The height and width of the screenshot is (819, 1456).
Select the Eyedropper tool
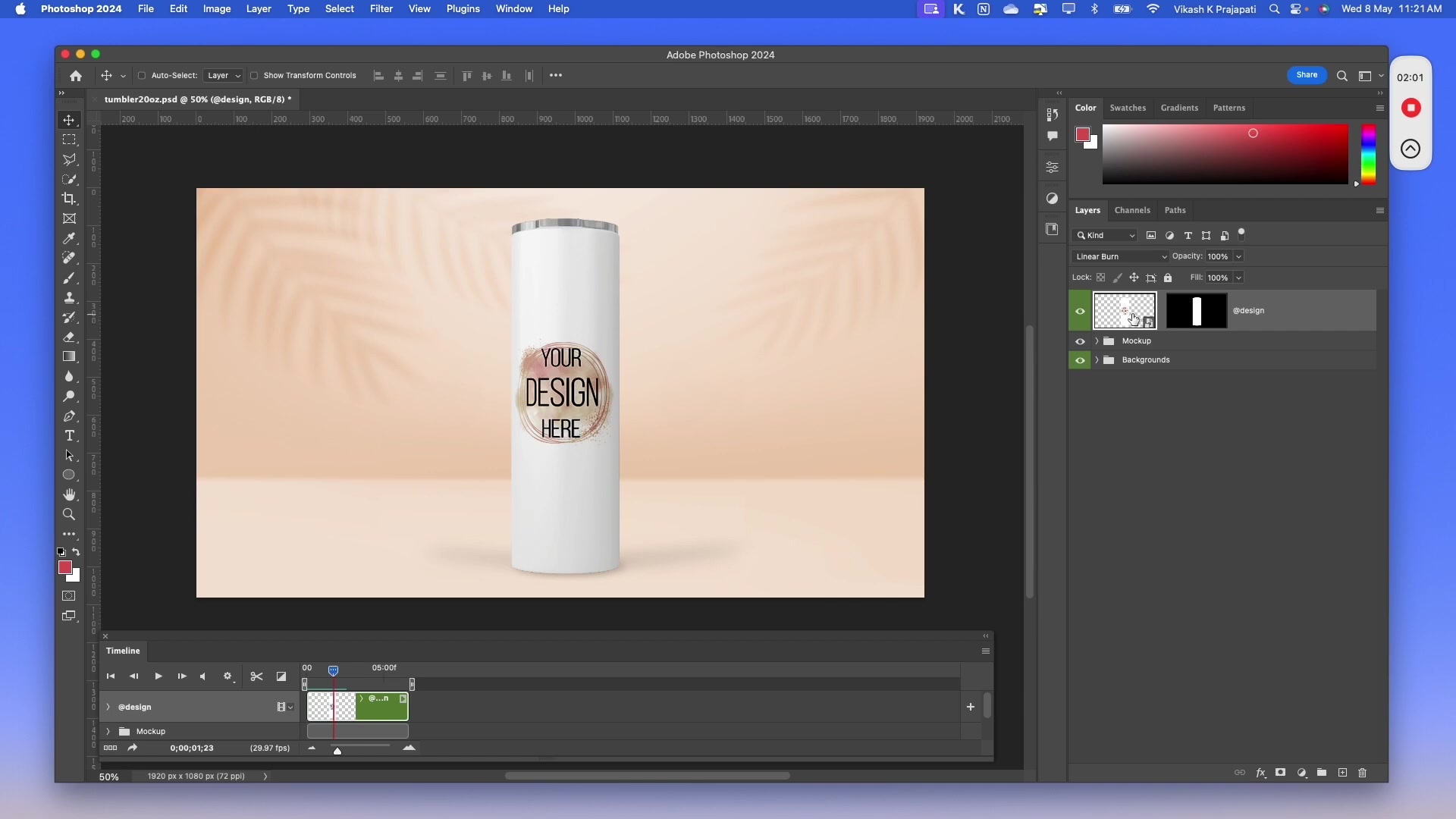(x=69, y=238)
